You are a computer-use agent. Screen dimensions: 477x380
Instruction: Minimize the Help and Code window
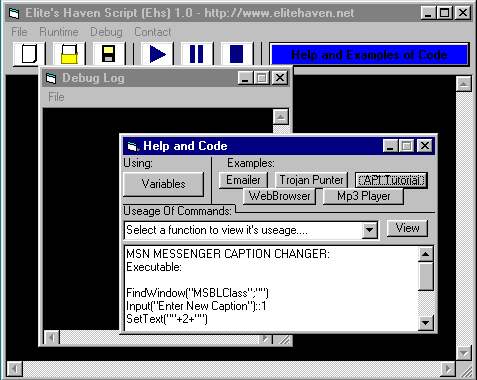(x=390, y=146)
